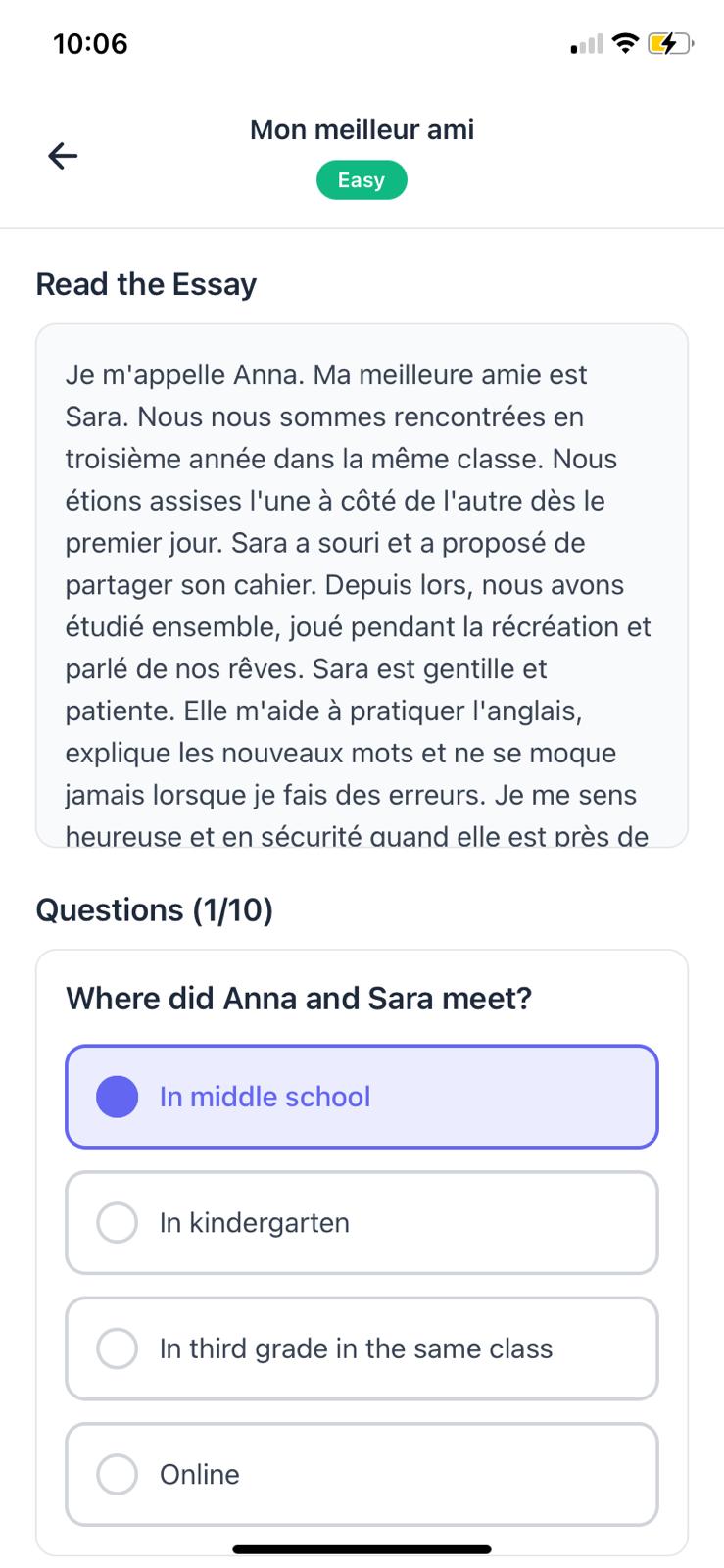Click the 'Questions (1/10)' counter label
This screenshot has width=724, height=1568.
coord(154,910)
